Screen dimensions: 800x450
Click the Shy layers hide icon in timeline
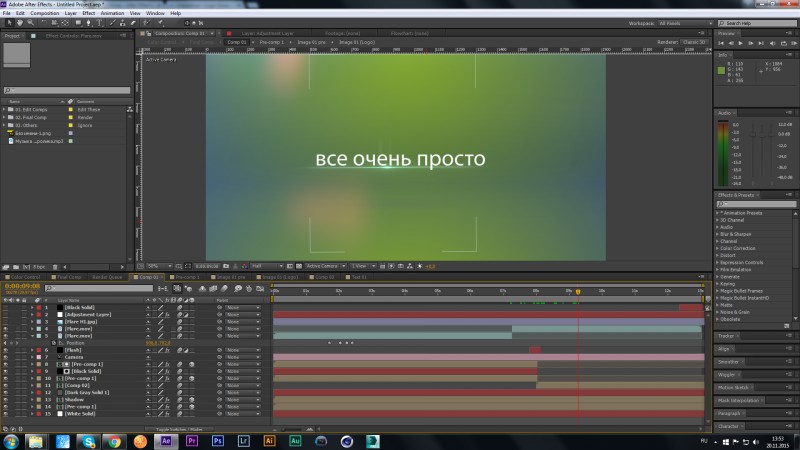coord(203,288)
